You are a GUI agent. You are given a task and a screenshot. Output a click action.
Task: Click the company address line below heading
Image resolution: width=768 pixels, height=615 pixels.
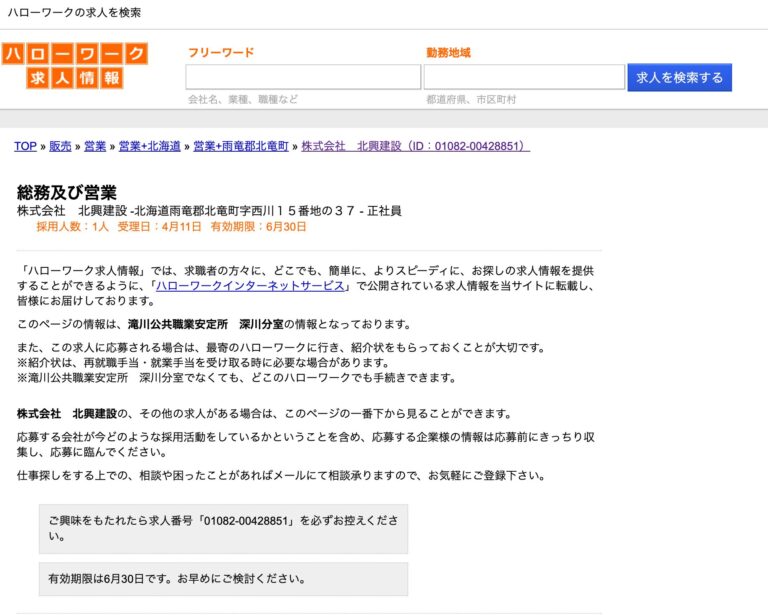point(209,211)
